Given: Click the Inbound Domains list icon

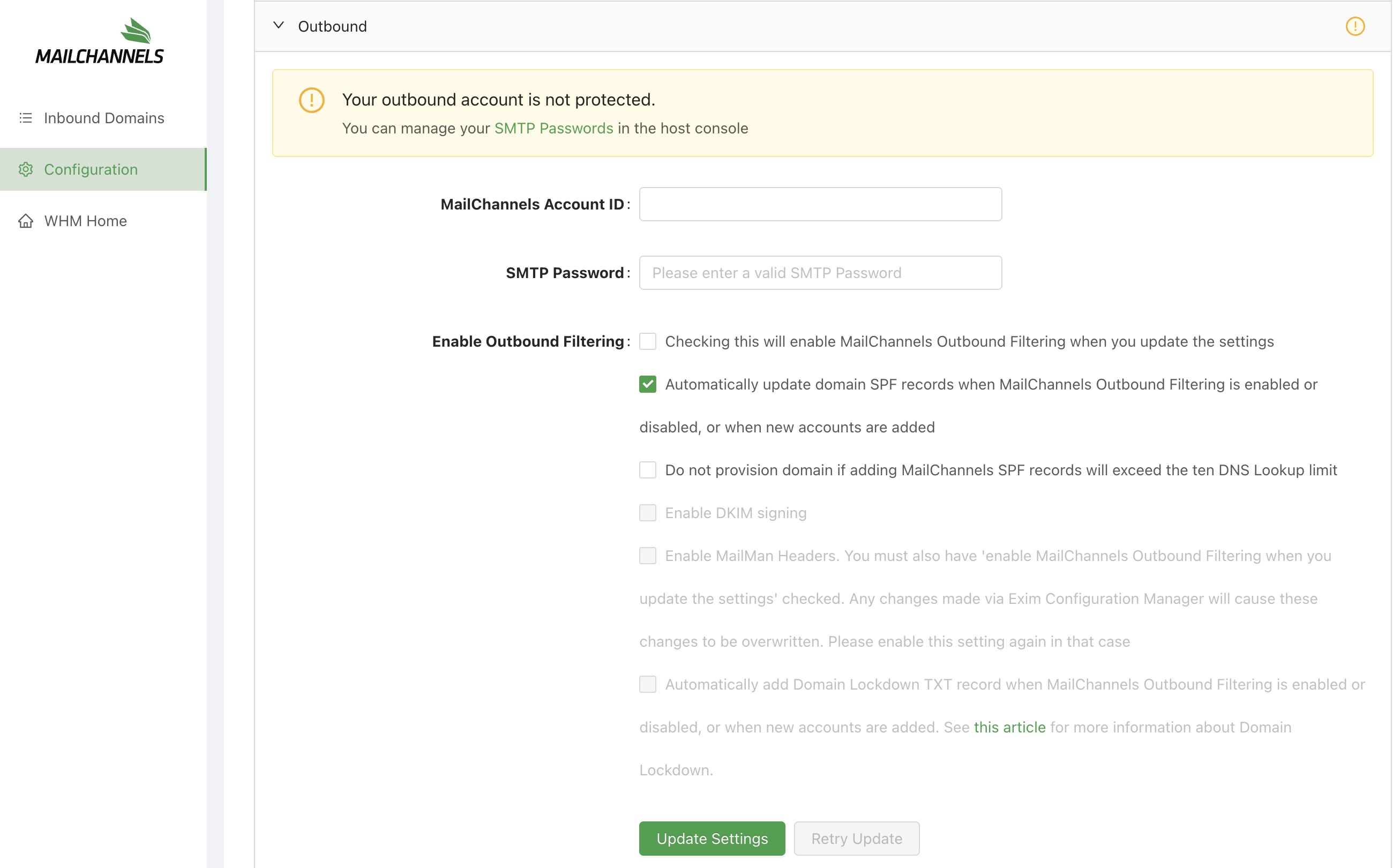Looking at the screenshot, I should pyautogui.click(x=26, y=118).
